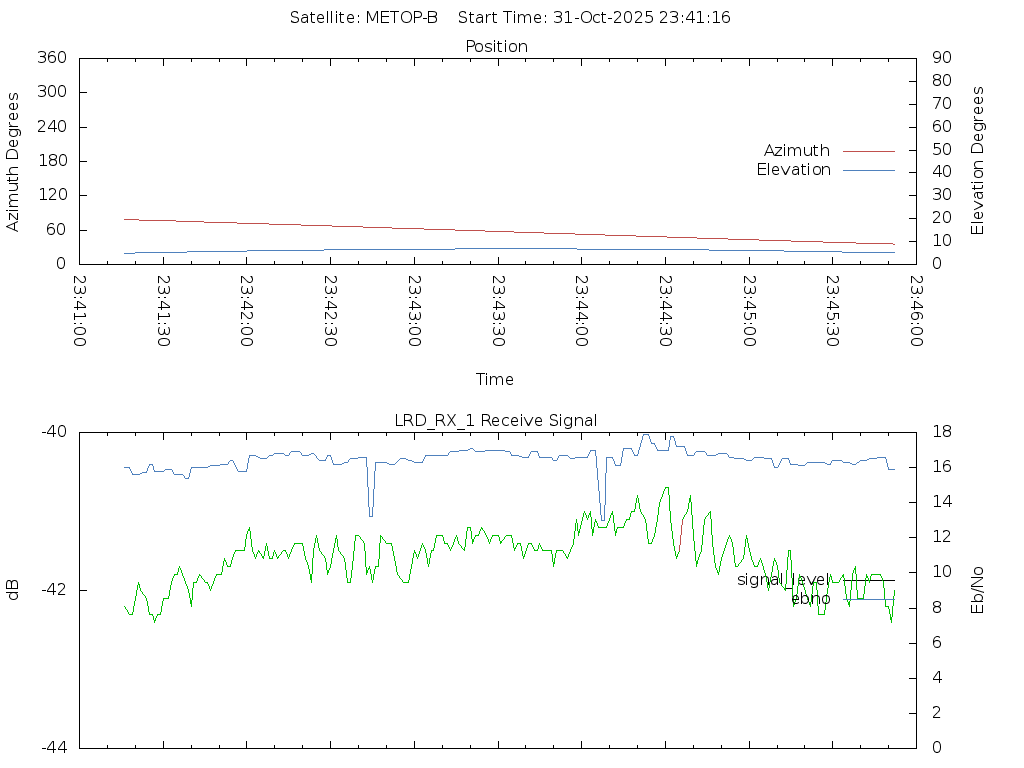Click the satellite METOP-B header text
1024x768 pixels.
click(x=364, y=18)
